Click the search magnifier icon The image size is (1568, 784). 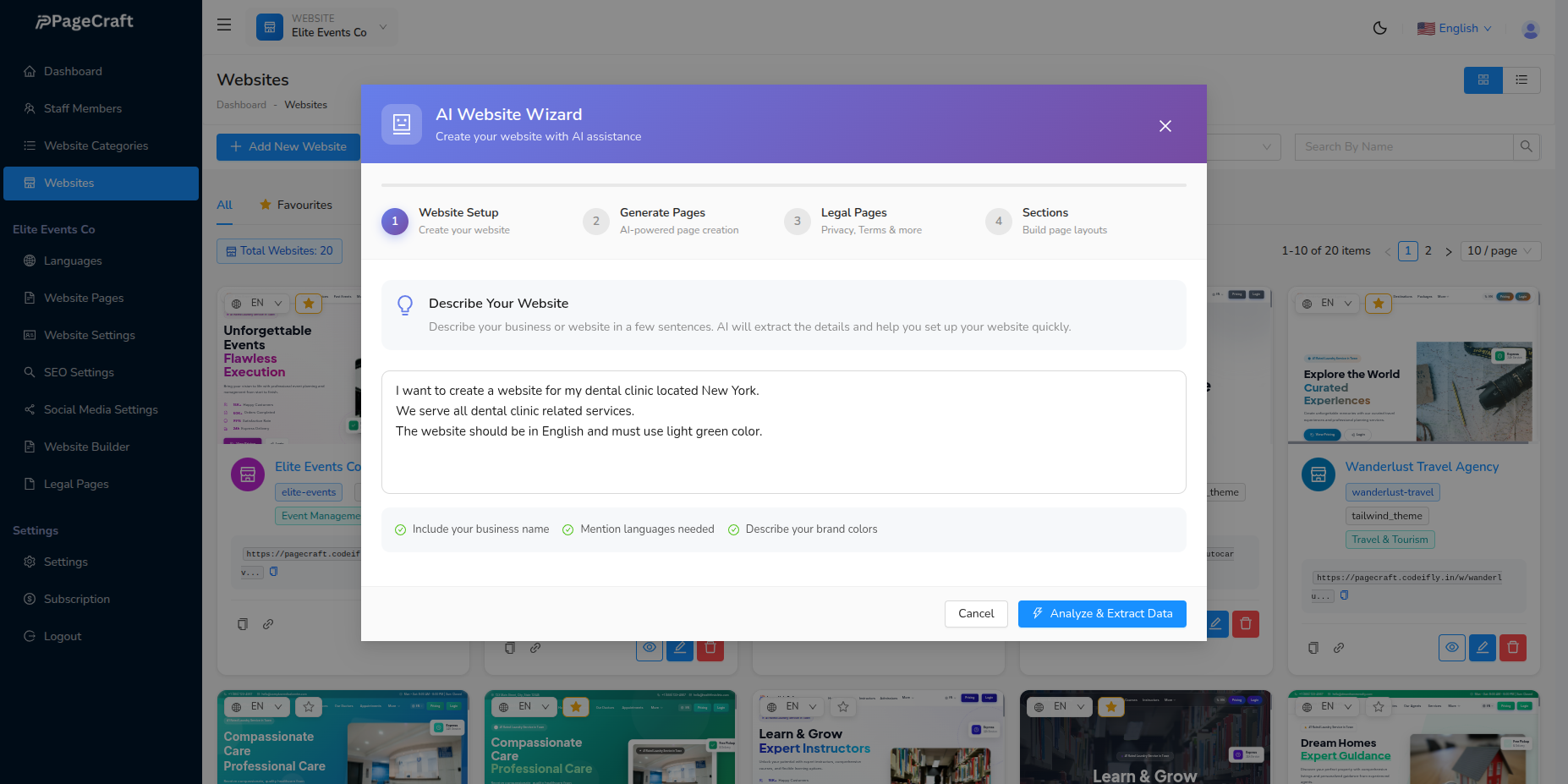coord(1527,146)
